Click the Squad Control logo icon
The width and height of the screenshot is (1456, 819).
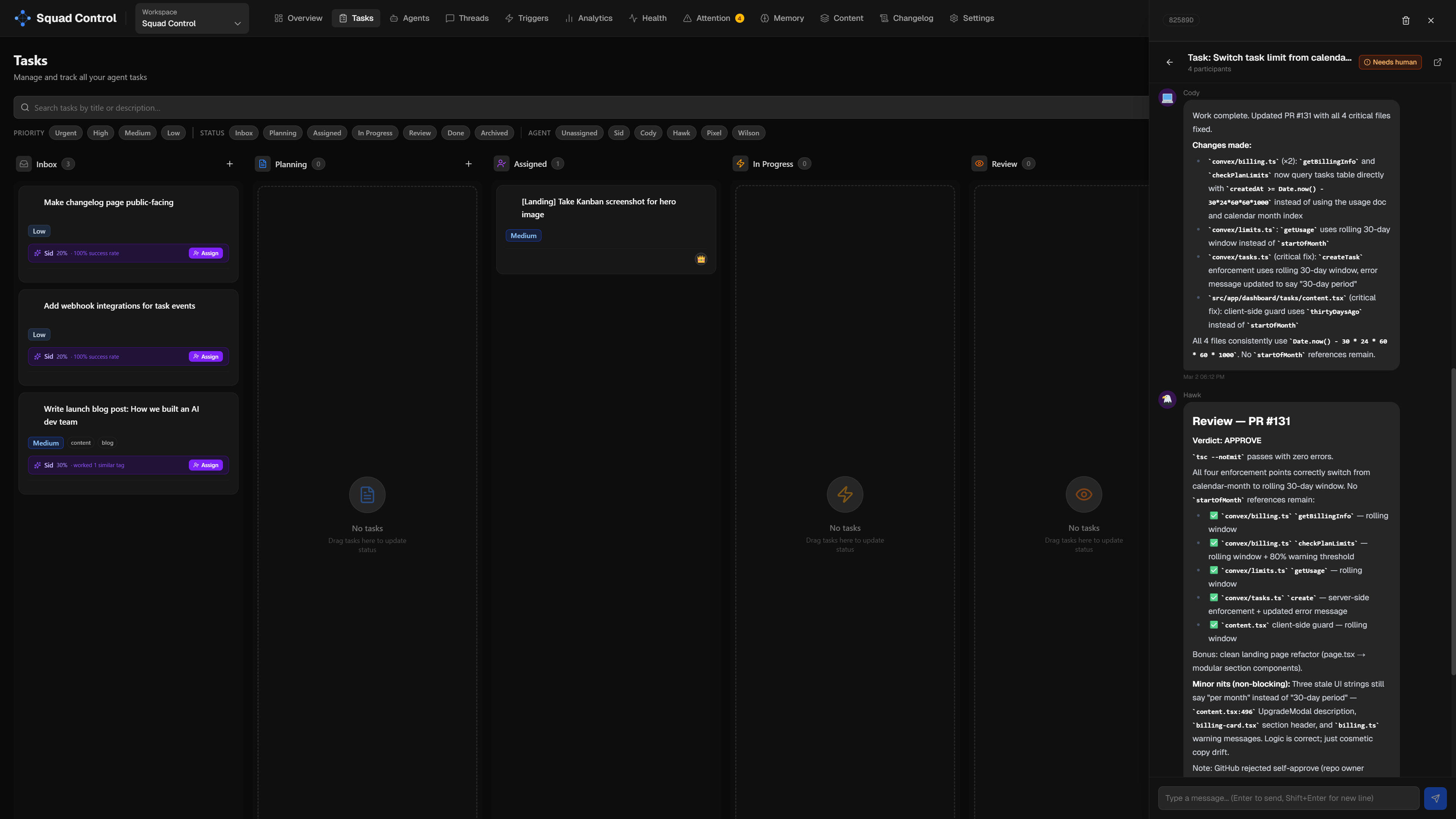tap(23, 17)
